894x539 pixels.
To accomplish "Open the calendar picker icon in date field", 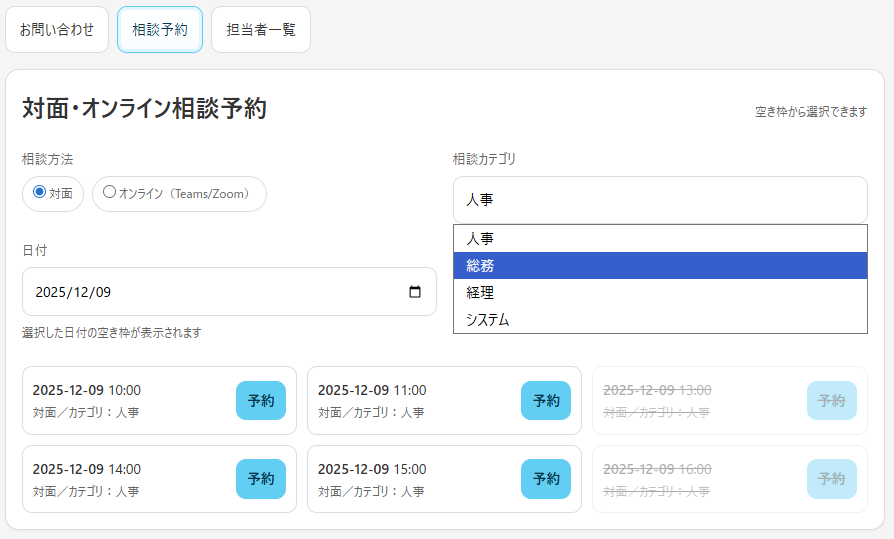I will [415, 292].
